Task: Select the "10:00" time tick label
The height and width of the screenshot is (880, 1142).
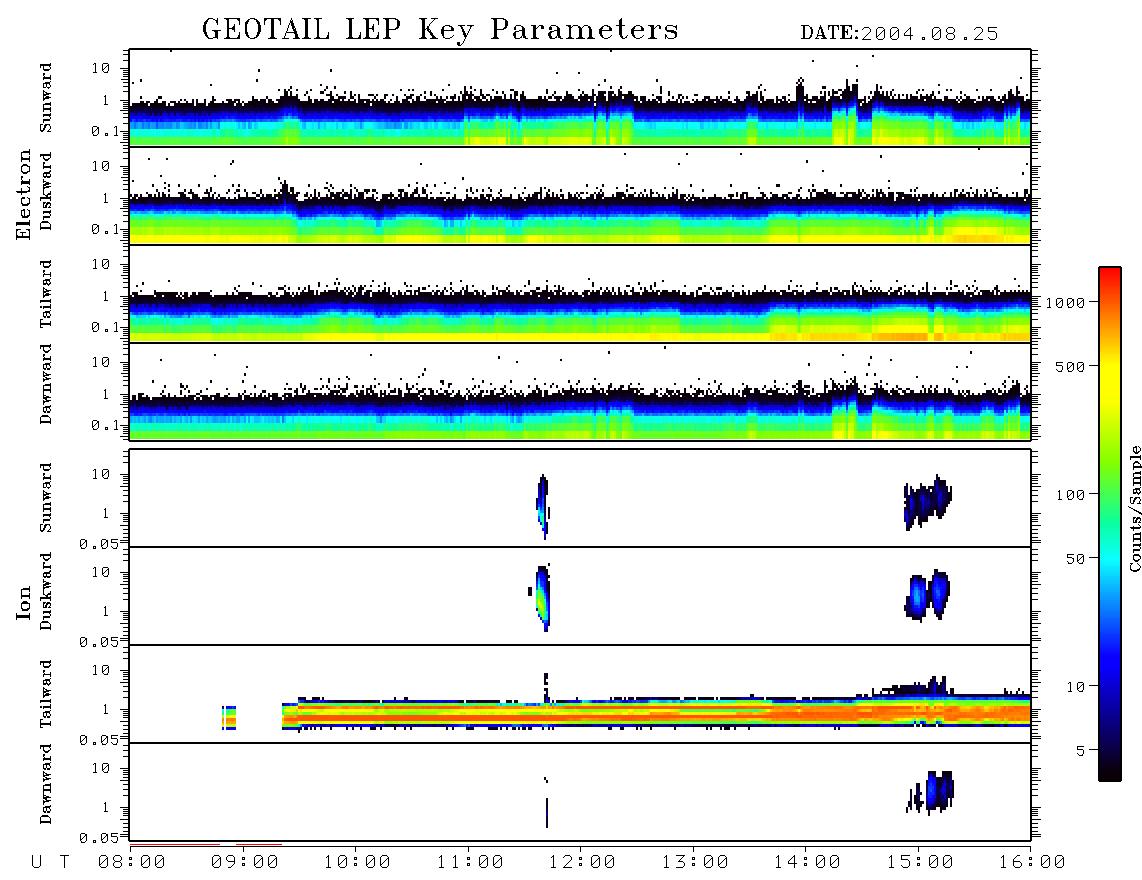Action: 357,862
